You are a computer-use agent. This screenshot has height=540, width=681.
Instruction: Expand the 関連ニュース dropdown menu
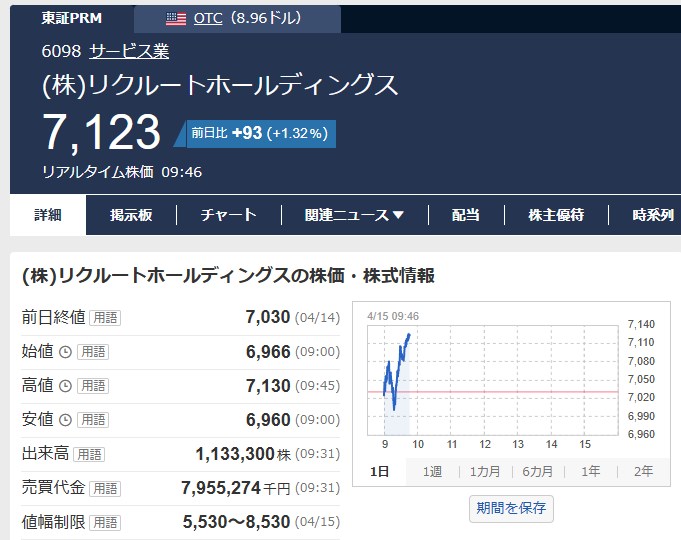coord(354,215)
